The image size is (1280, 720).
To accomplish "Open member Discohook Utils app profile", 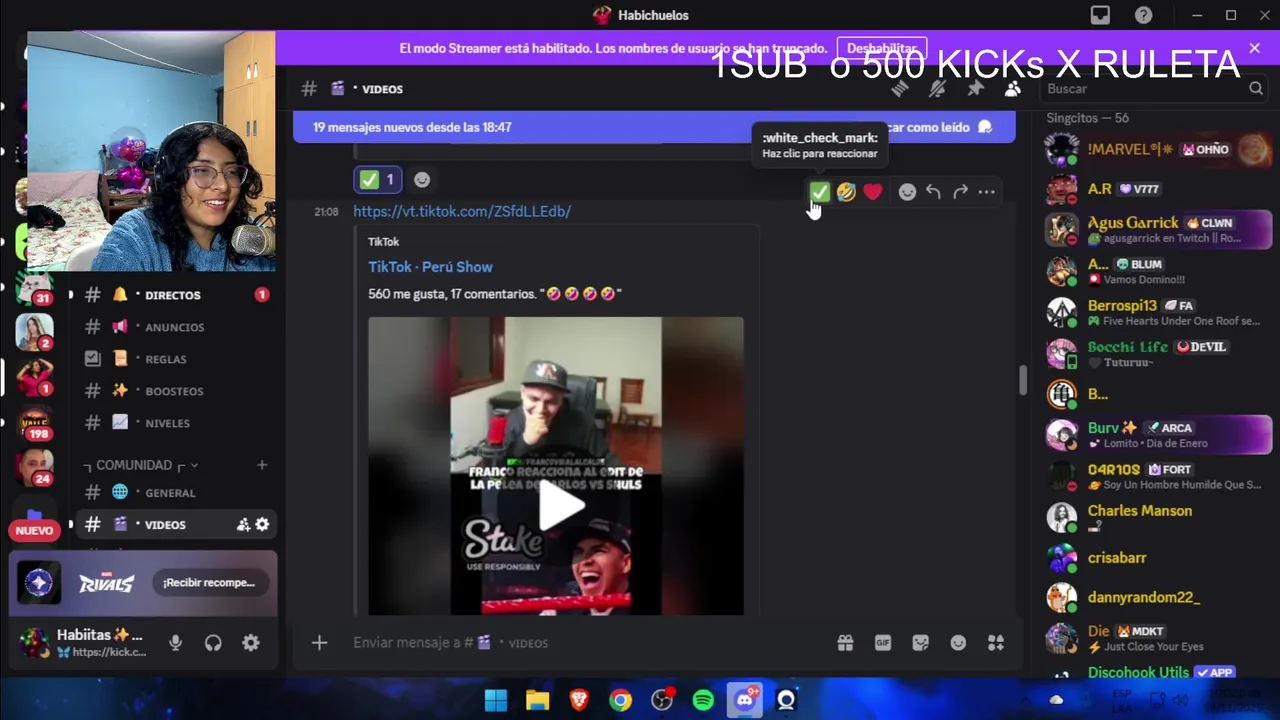I will coord(1157,673).
